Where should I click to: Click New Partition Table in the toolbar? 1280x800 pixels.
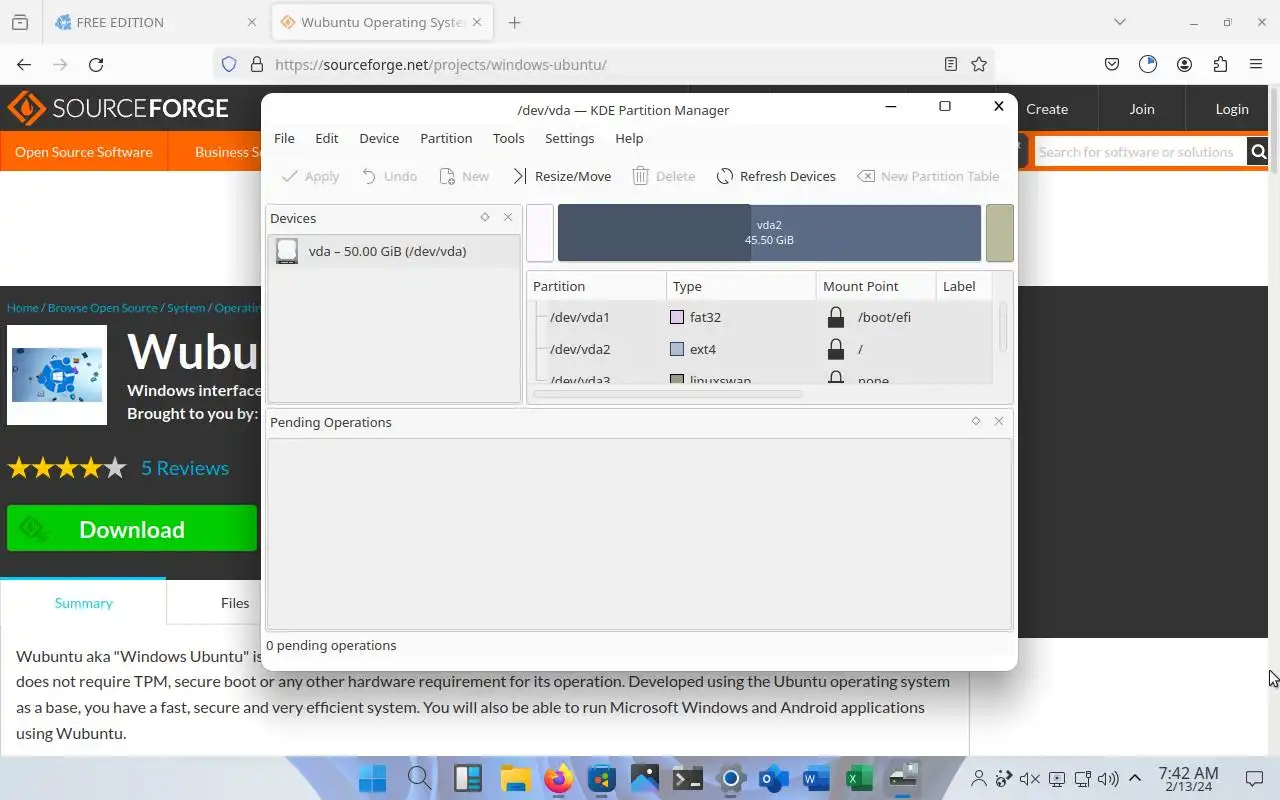click(928, 176)
